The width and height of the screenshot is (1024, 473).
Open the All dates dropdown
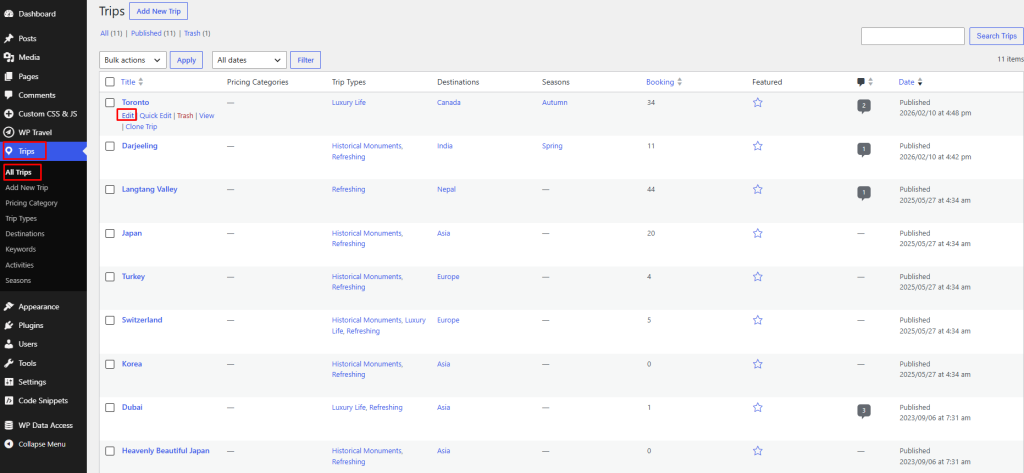tap(249, 60)
